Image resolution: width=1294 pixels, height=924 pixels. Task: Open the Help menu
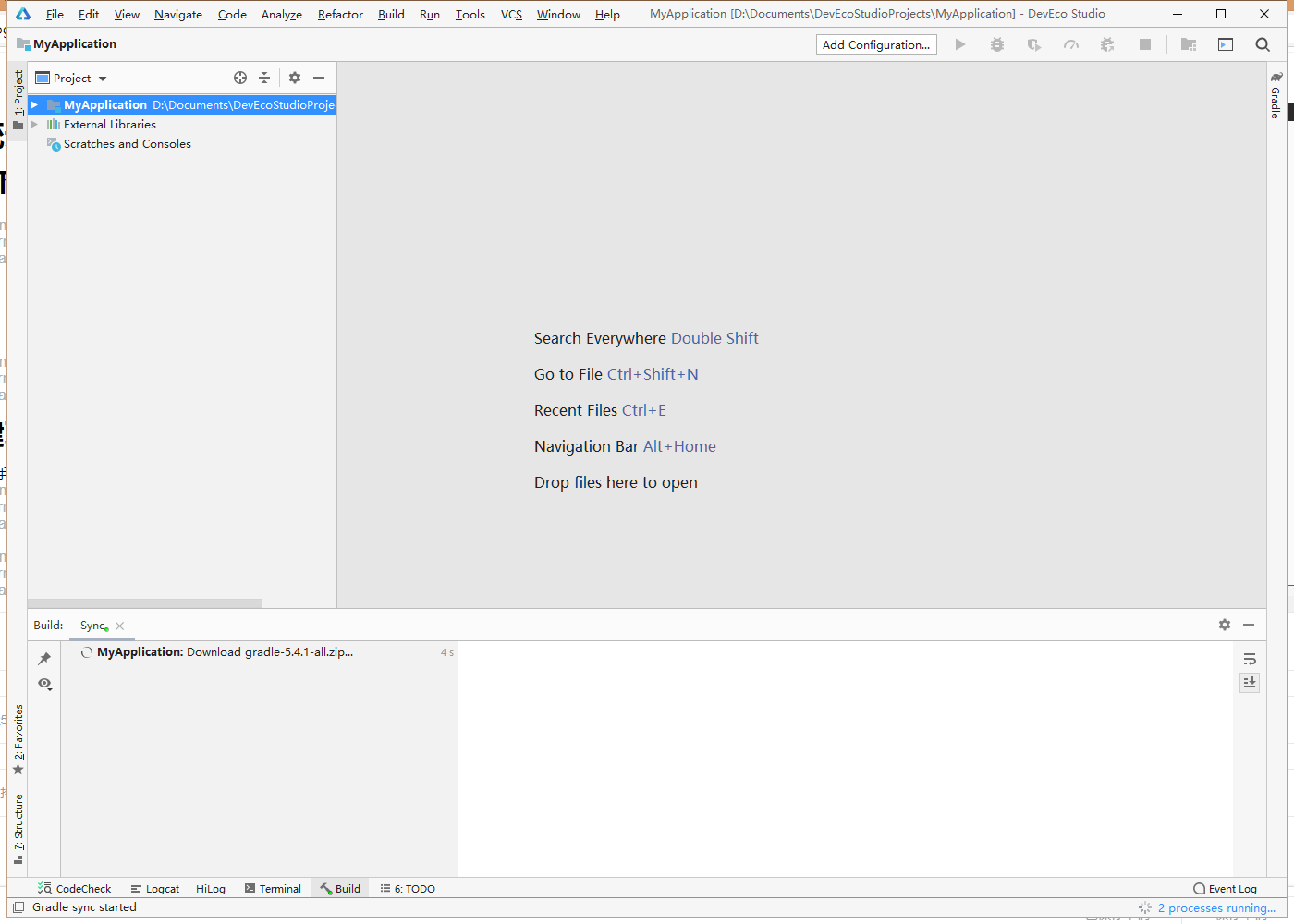607,14
